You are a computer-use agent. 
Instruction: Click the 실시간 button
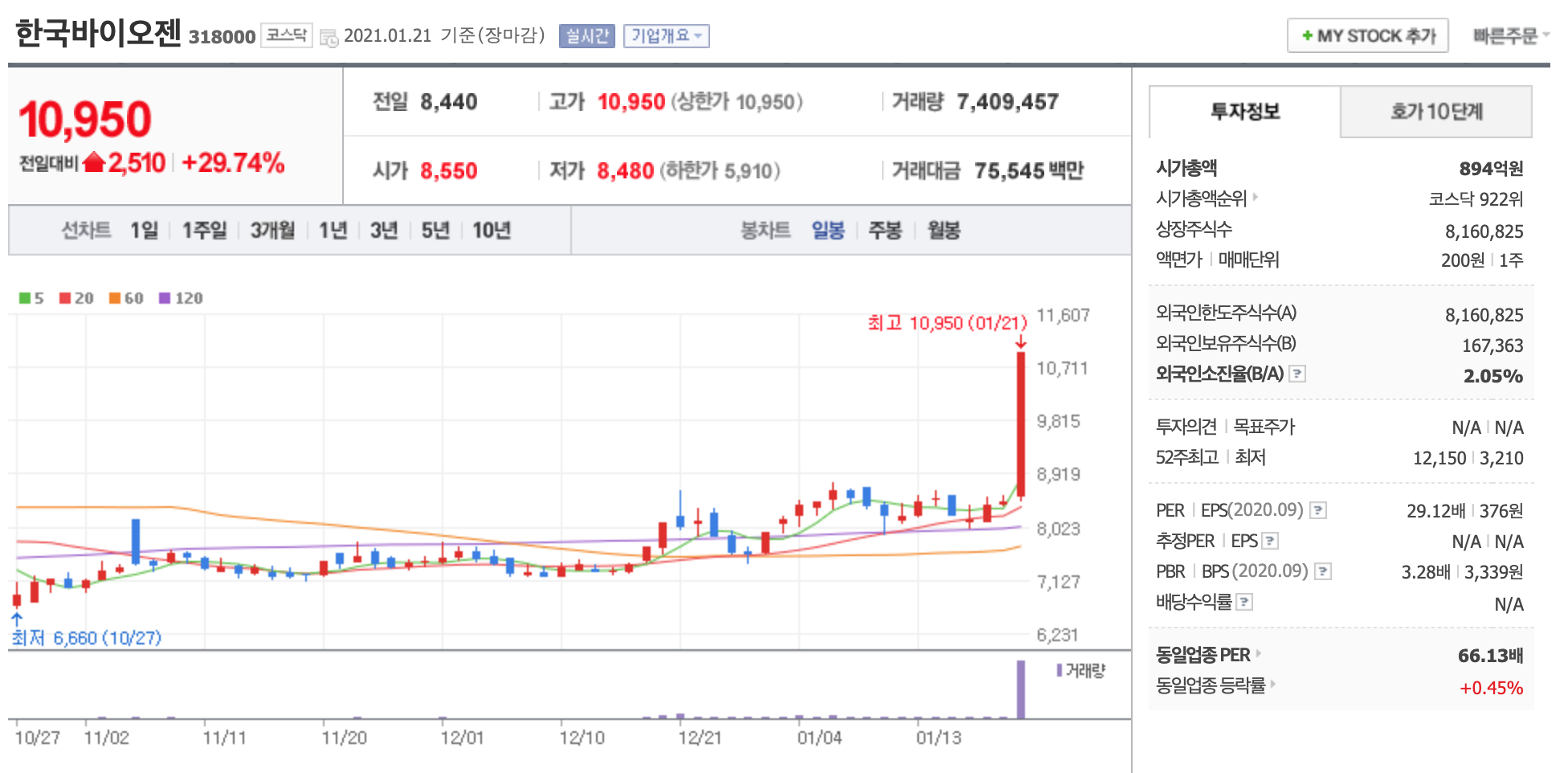(587, 36)
